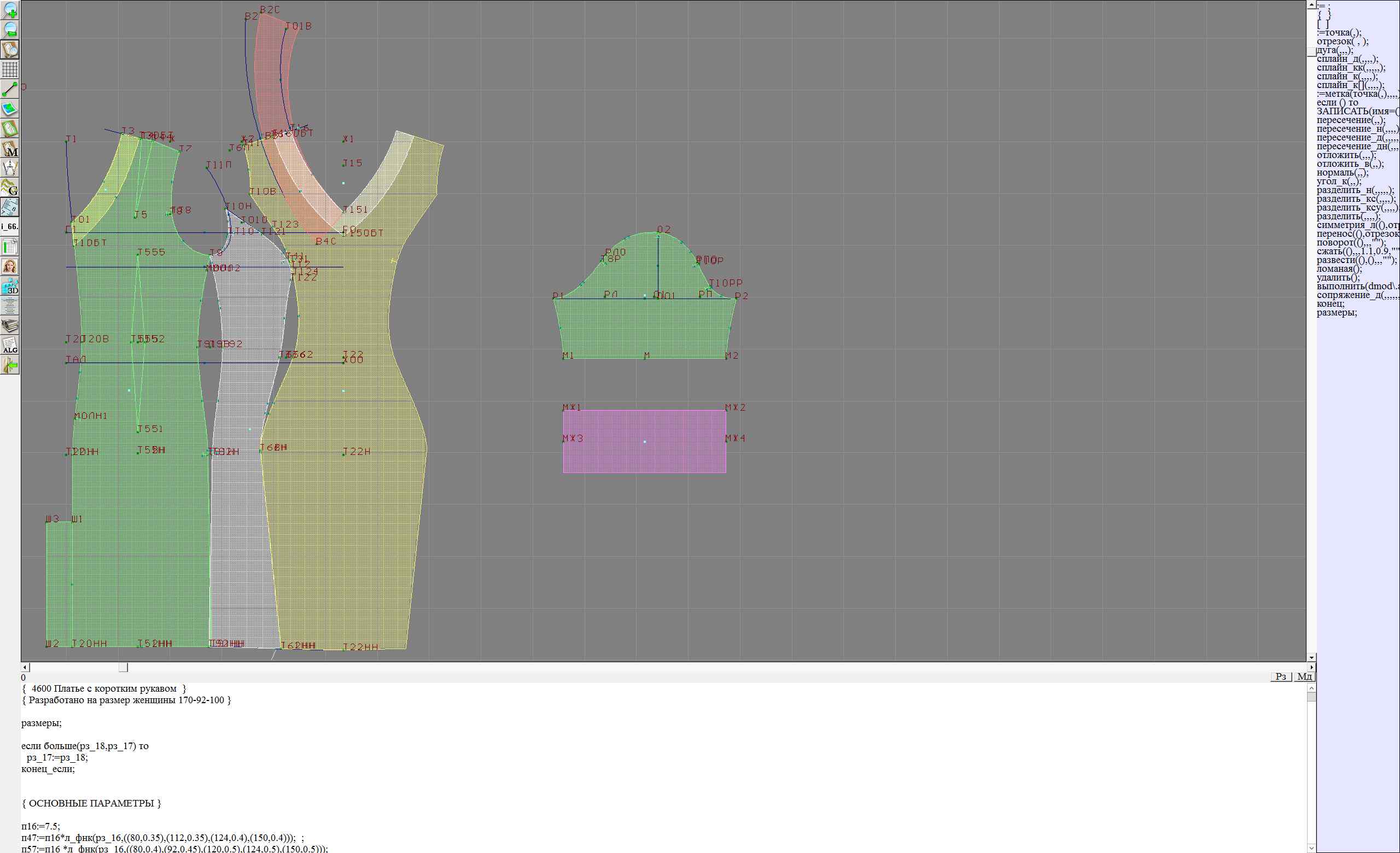The width and height of the screenshot is (1400, 853).
Task: Click the pattern M icon
Action: tap(10, 149)
